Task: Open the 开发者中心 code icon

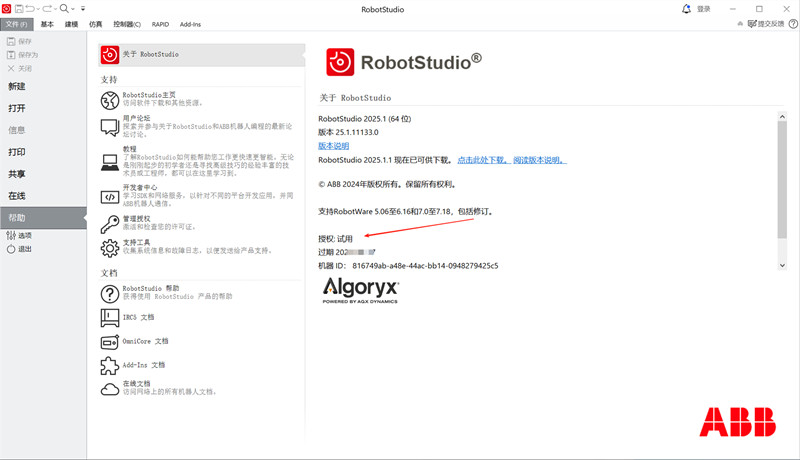Action: tap(110, 197)
